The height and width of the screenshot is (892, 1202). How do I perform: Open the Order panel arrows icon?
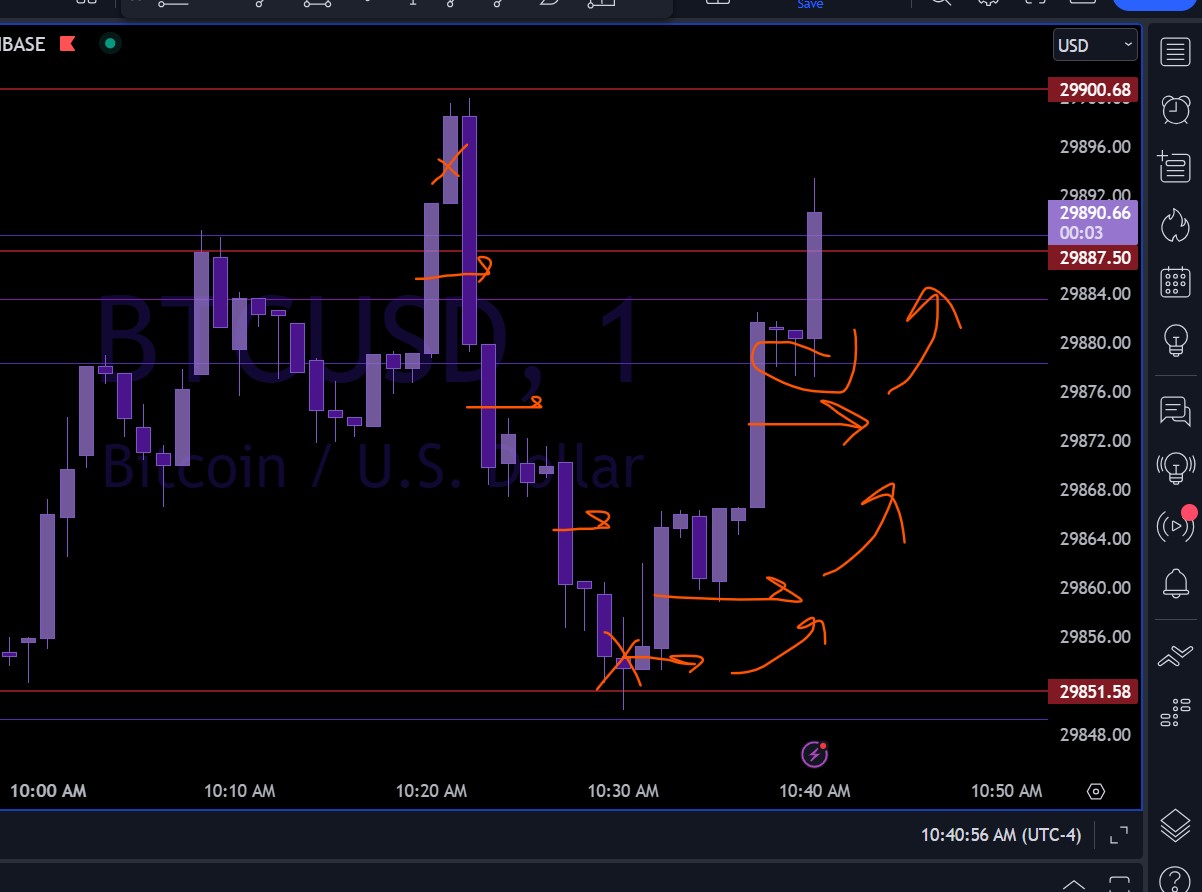[x=1175, y=657]
